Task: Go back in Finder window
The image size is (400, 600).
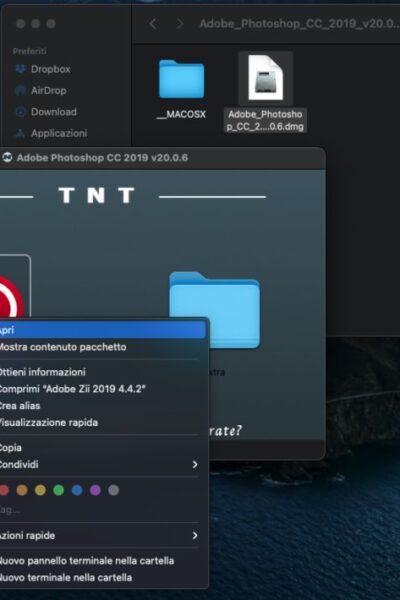Action: click(153, 24)
